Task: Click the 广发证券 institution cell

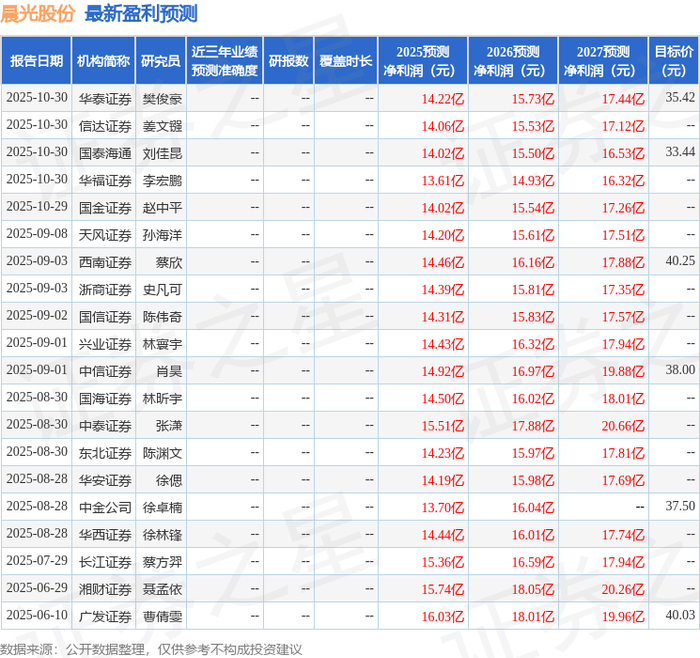Action: click(105, 616)
